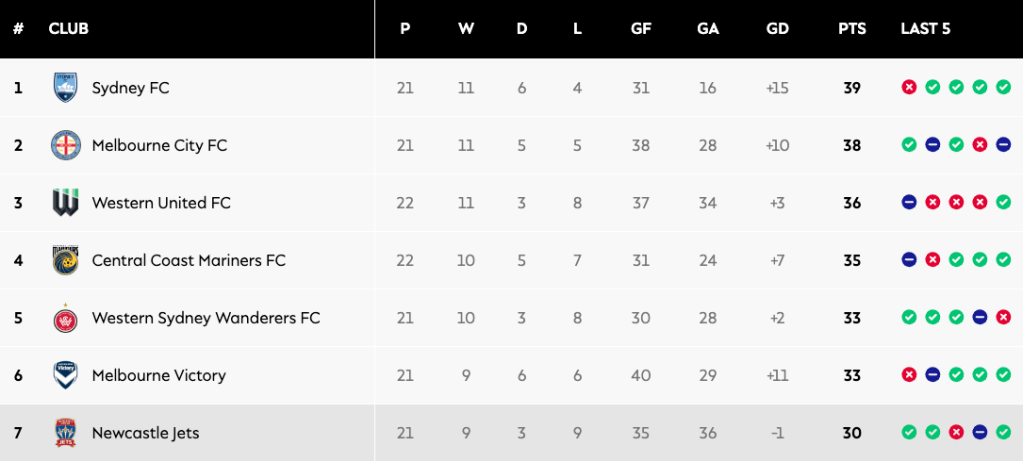Click Western United's most recent win icon
This screenshot has height=462, width=1023.
coord(1003,203)
